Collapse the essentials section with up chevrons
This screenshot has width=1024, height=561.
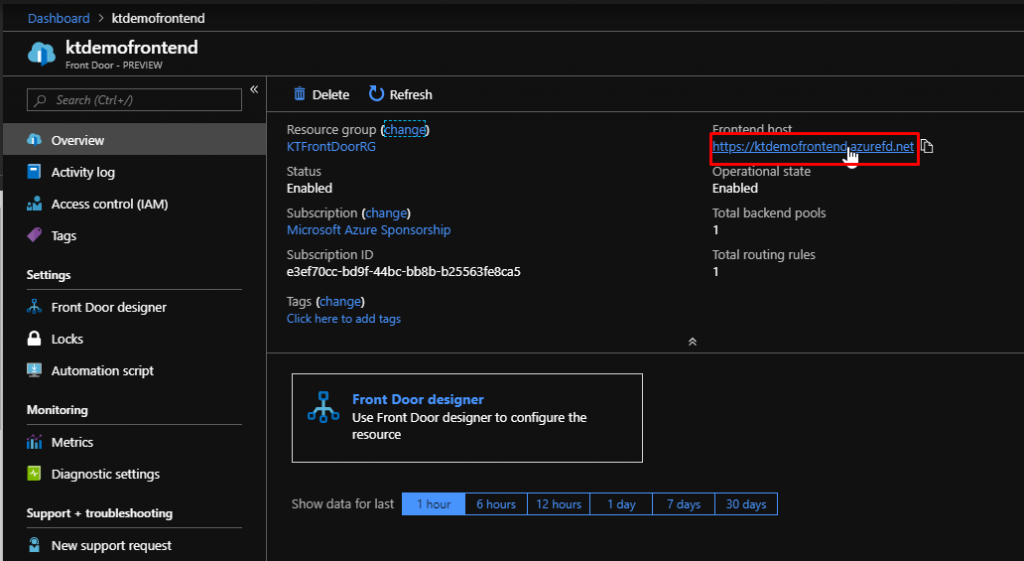[x=692, y=342]
